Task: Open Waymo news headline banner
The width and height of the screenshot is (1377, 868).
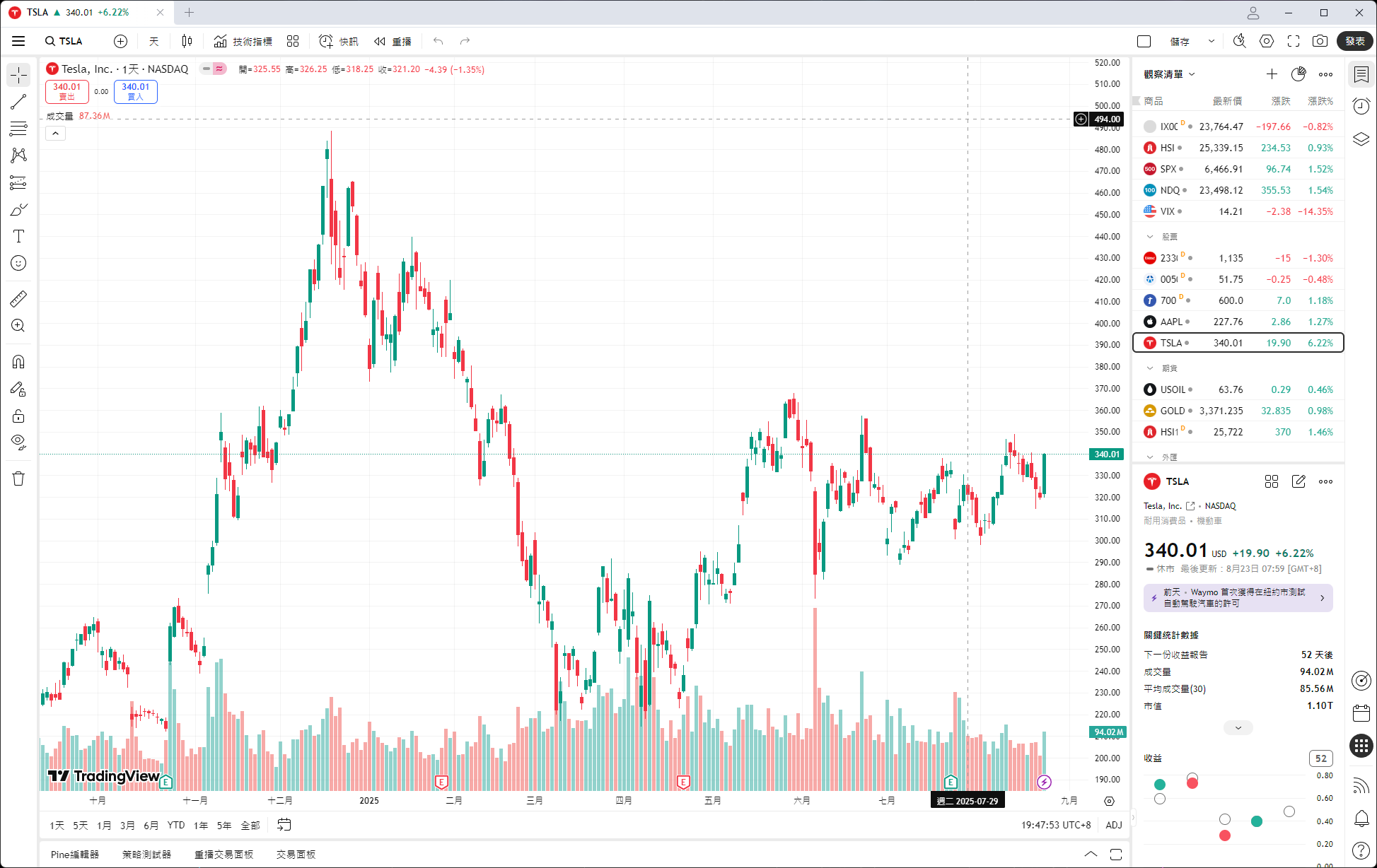Action: pyautogui.click(x=1238, y=597)
